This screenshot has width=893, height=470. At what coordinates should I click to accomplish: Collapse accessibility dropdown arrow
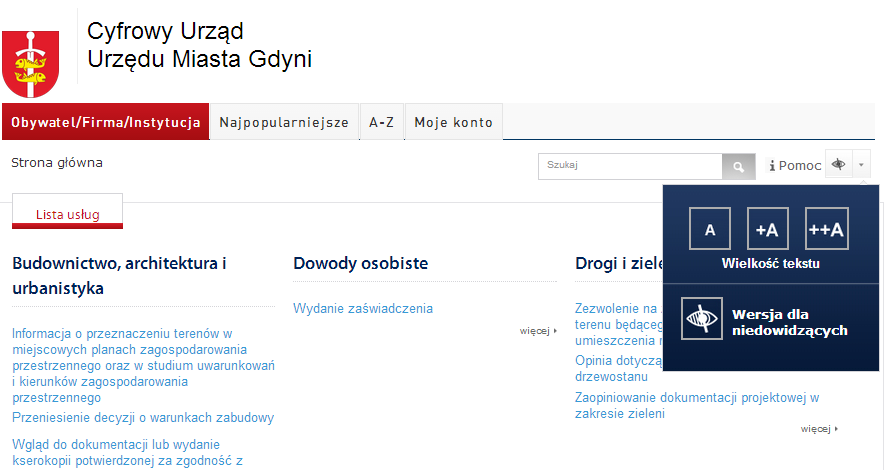coord(862,165)
